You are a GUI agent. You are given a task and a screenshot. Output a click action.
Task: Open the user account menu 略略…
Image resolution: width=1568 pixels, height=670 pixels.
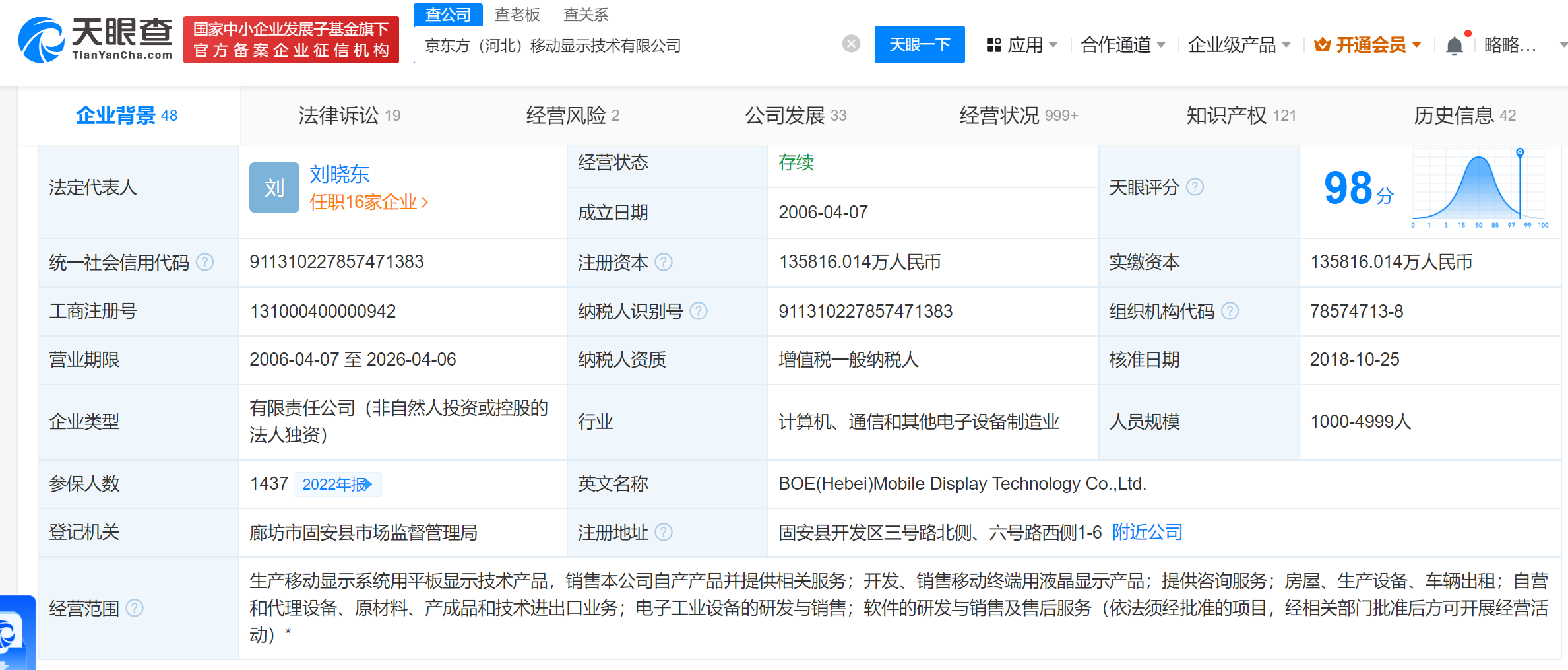pos(1510,45)
